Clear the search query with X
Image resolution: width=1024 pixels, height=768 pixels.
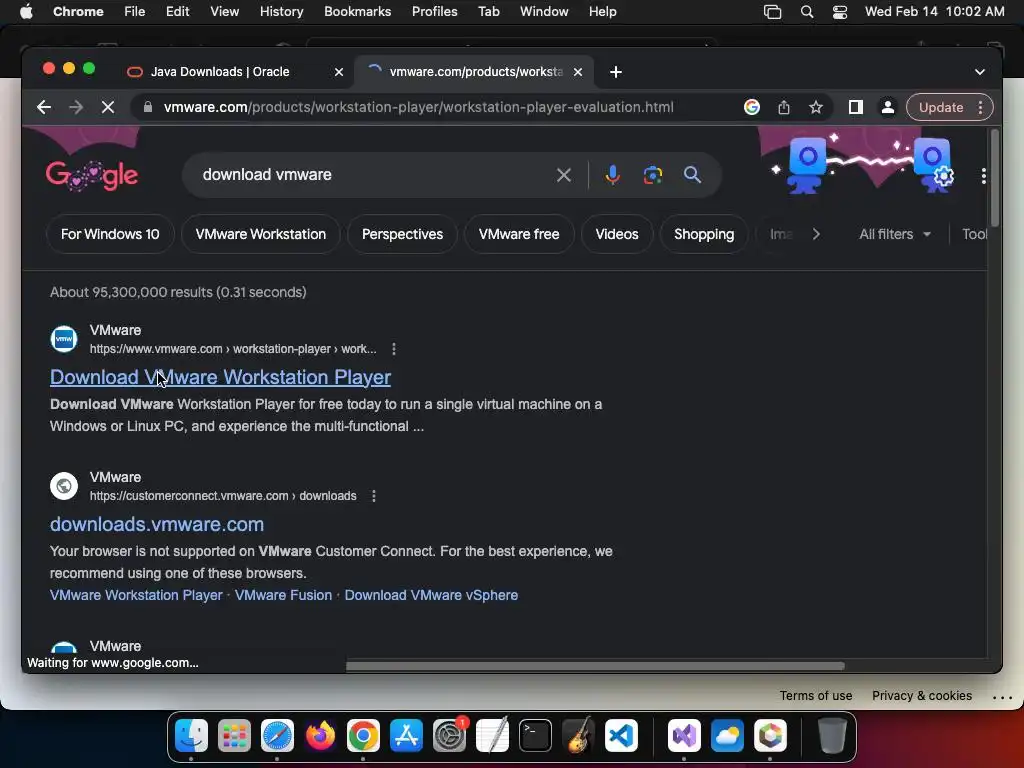[x=564, y=175]
